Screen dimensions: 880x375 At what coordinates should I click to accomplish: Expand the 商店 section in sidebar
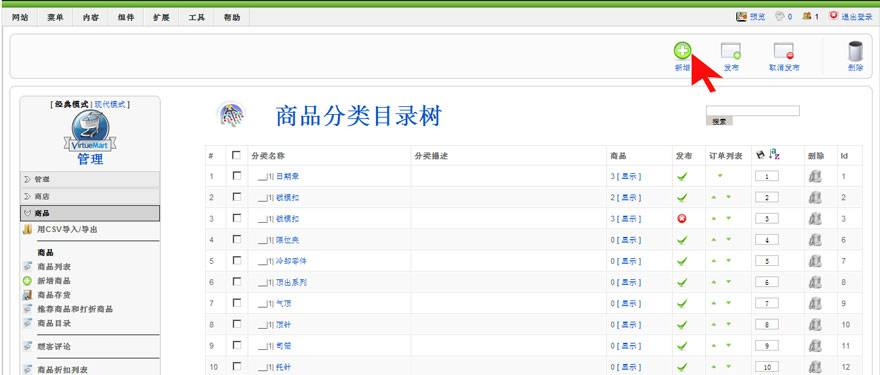[x=90, y=196]
